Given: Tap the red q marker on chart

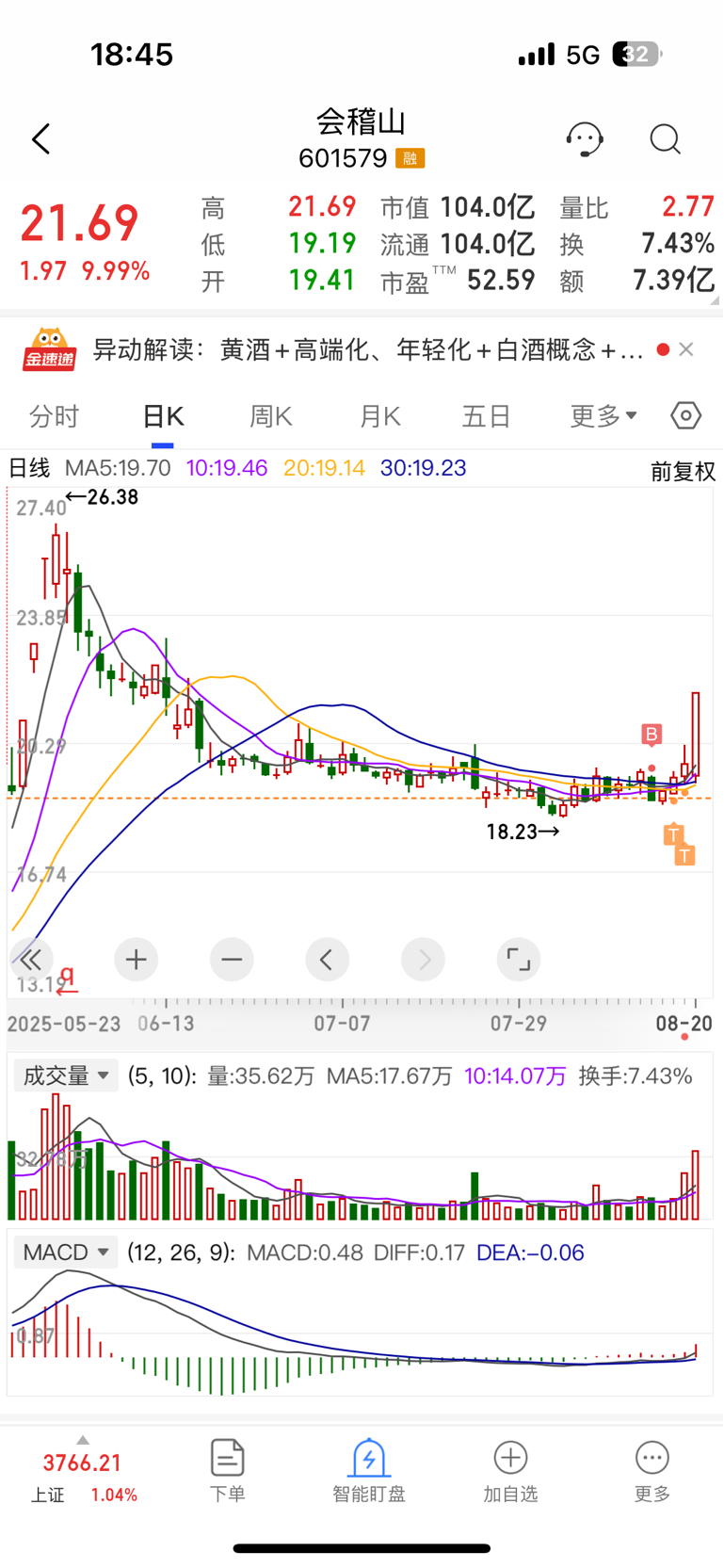Looking at the screenshot, I should point(67,979).
